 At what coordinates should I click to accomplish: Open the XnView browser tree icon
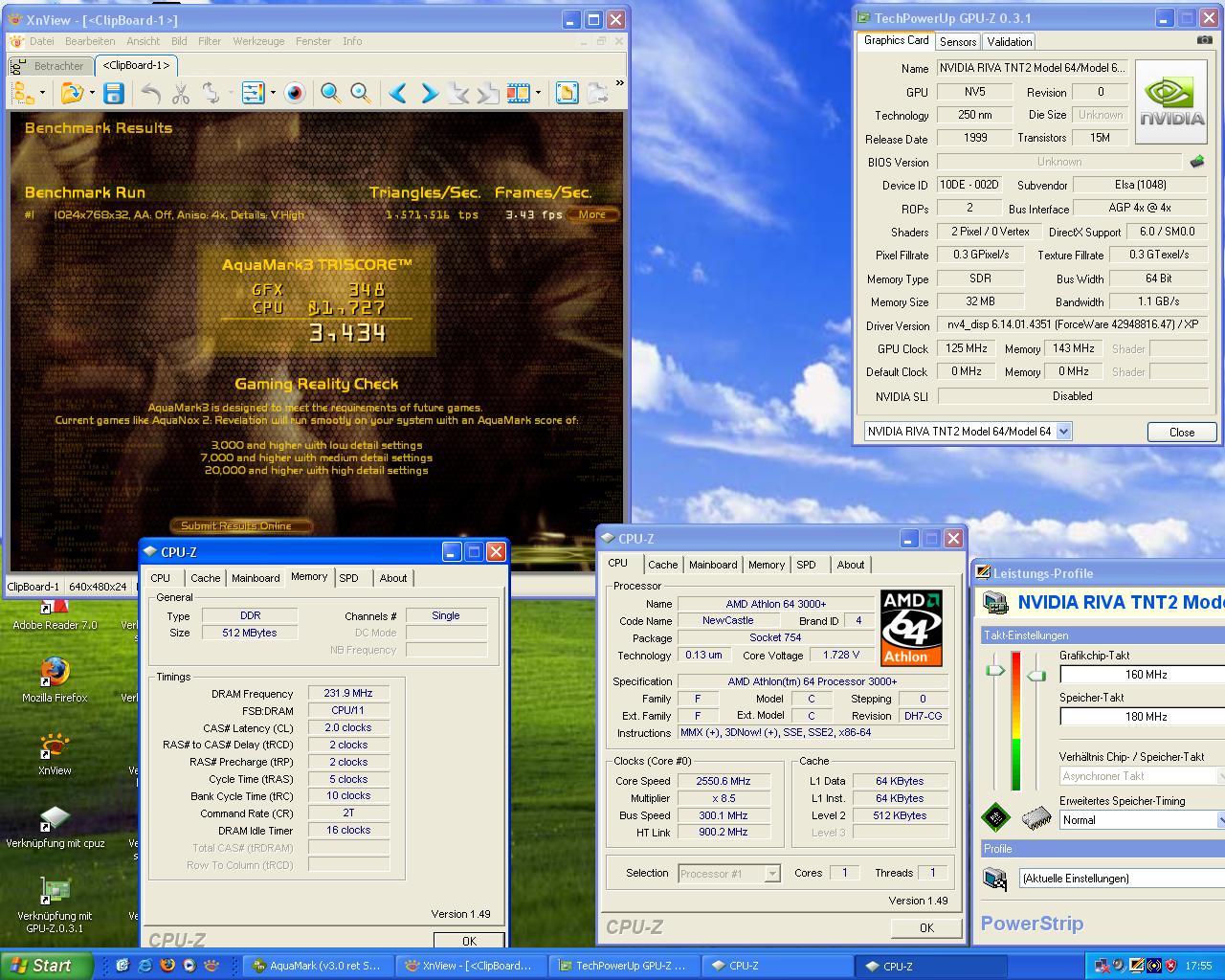tap(23, 93)
